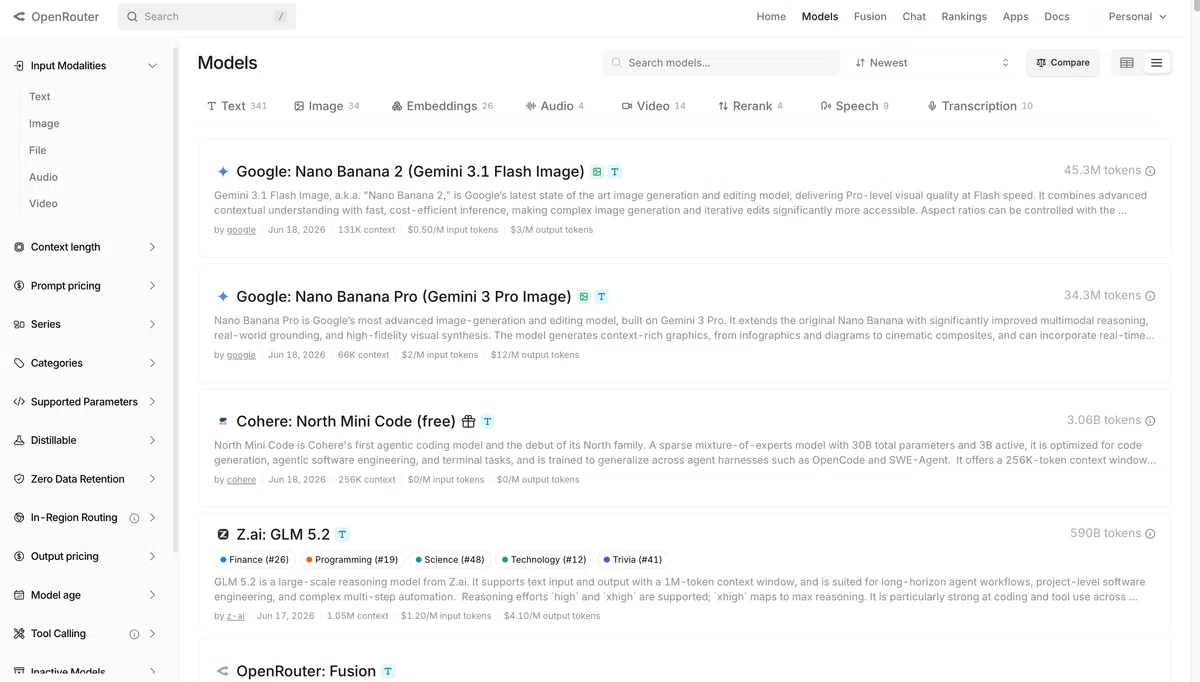Click the info icon beside 45.3M tokens
The width and height of the screenshot is (1200, 682).
coord(1150,171)
